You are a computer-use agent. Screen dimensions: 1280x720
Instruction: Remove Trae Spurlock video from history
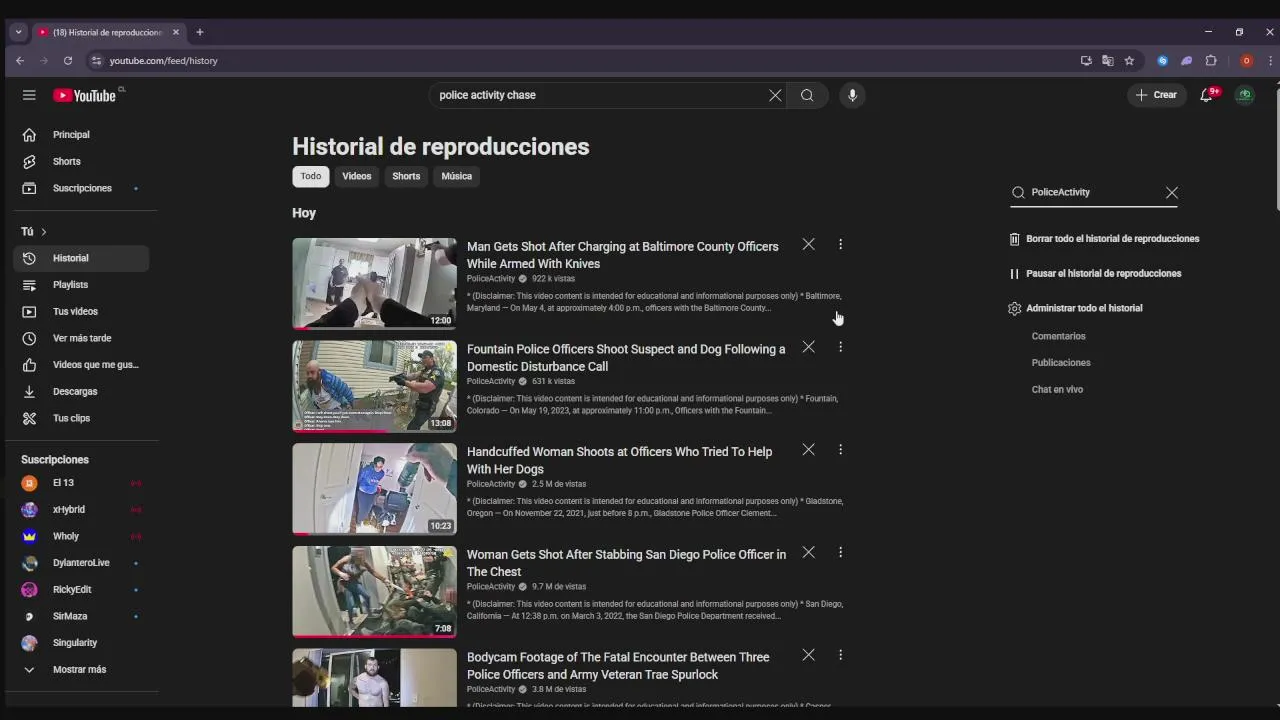tap(808, 655)
